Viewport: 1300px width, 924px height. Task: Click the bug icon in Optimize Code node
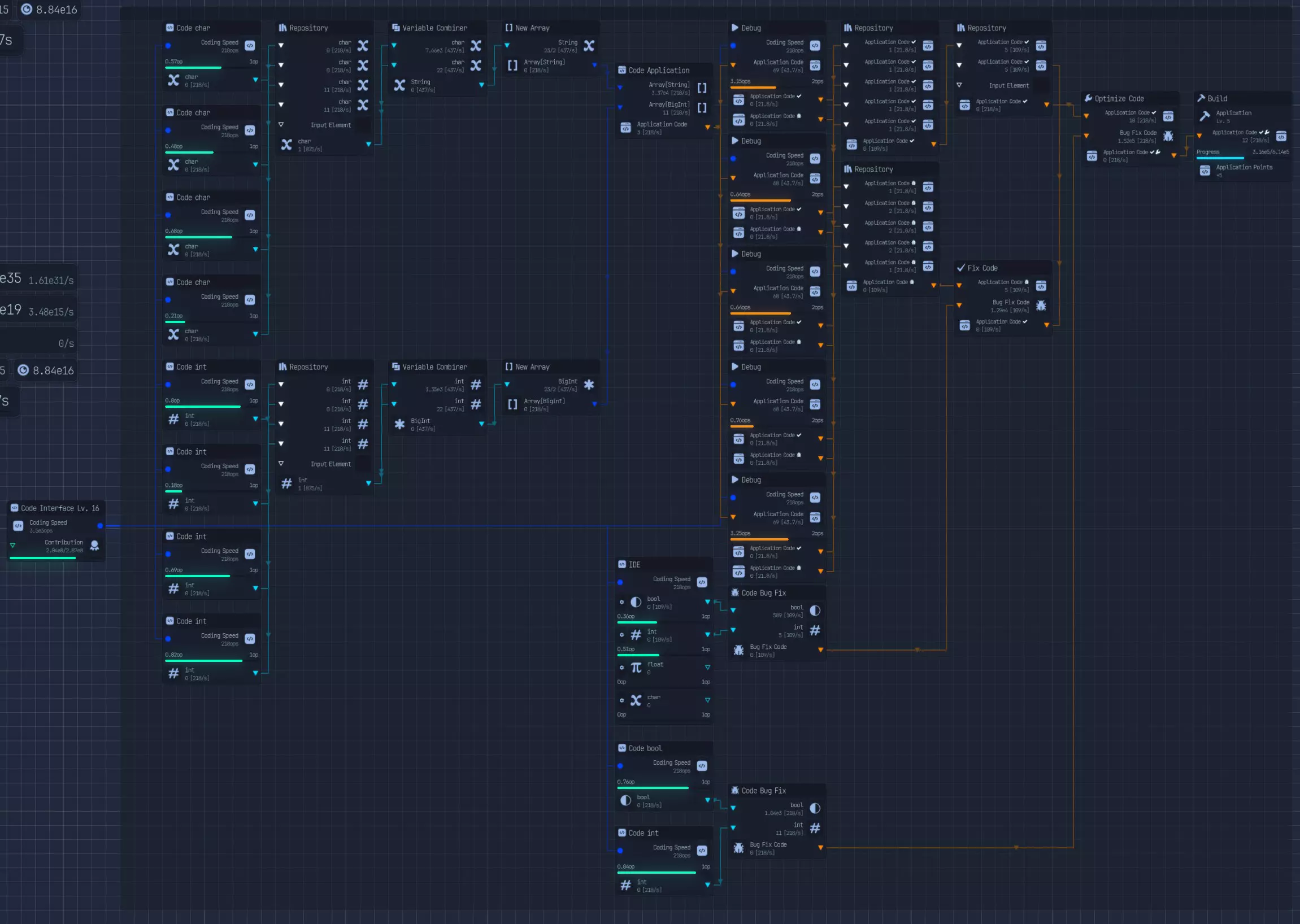(1168, 136)
